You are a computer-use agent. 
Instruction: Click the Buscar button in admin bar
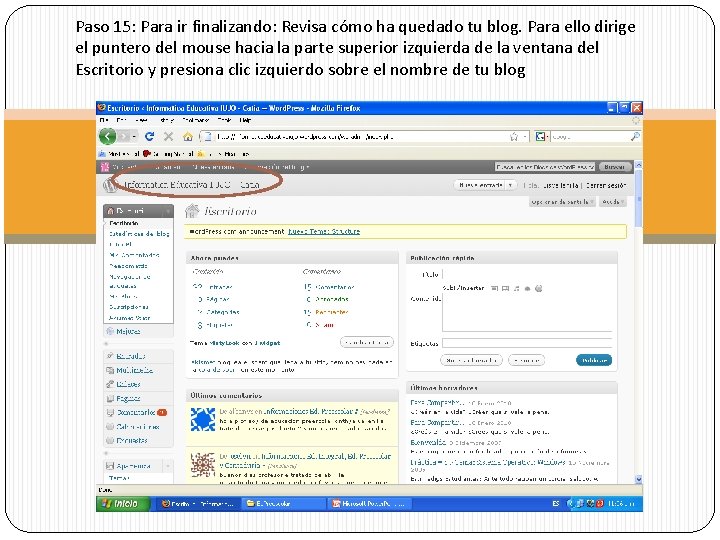pos(614,167)
